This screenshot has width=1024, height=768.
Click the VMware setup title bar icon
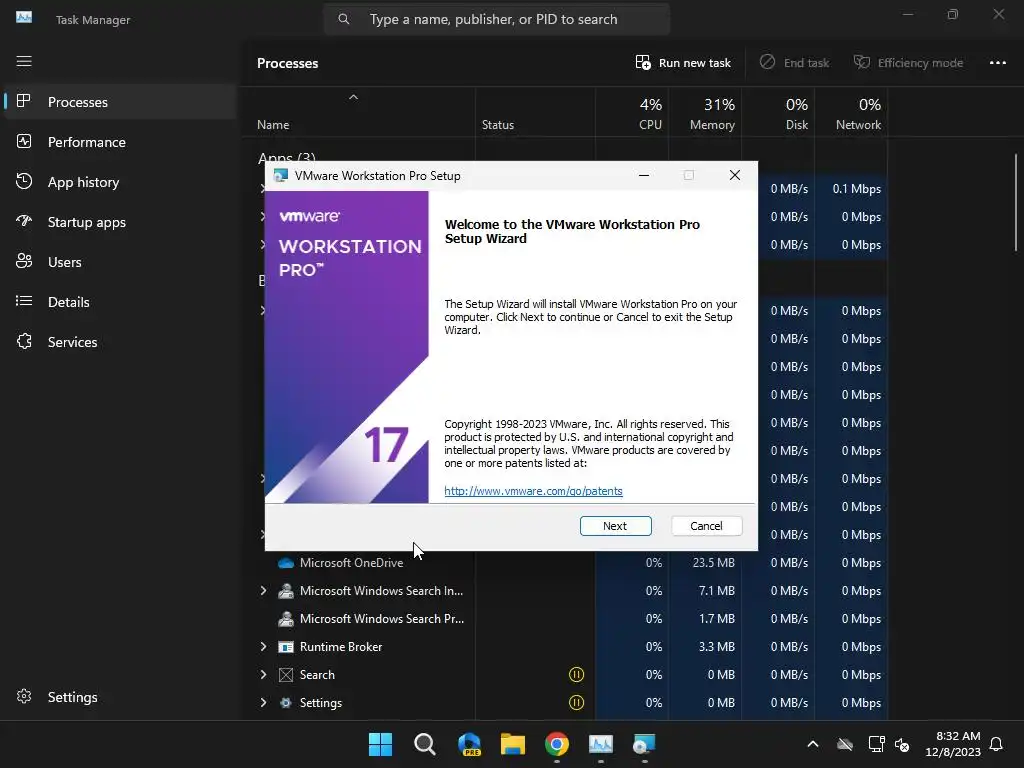[x=281, y=176]
